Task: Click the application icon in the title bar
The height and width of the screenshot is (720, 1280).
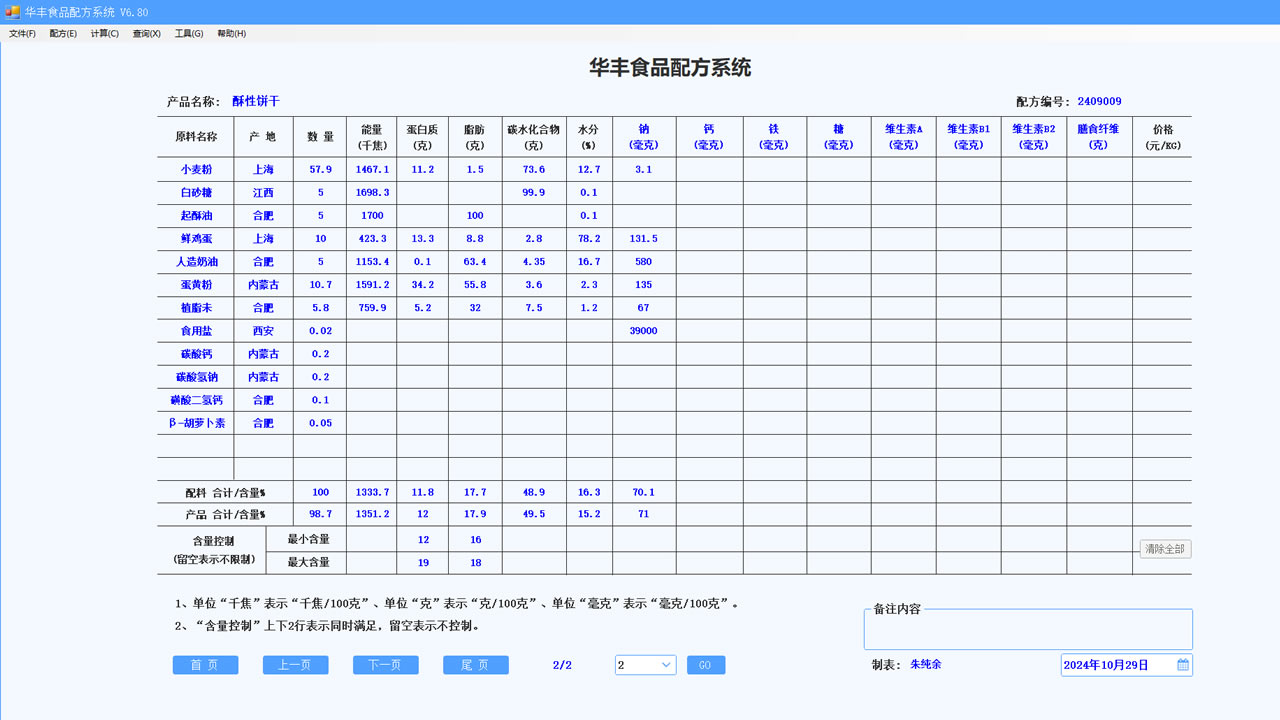Action: click(11, 11)
